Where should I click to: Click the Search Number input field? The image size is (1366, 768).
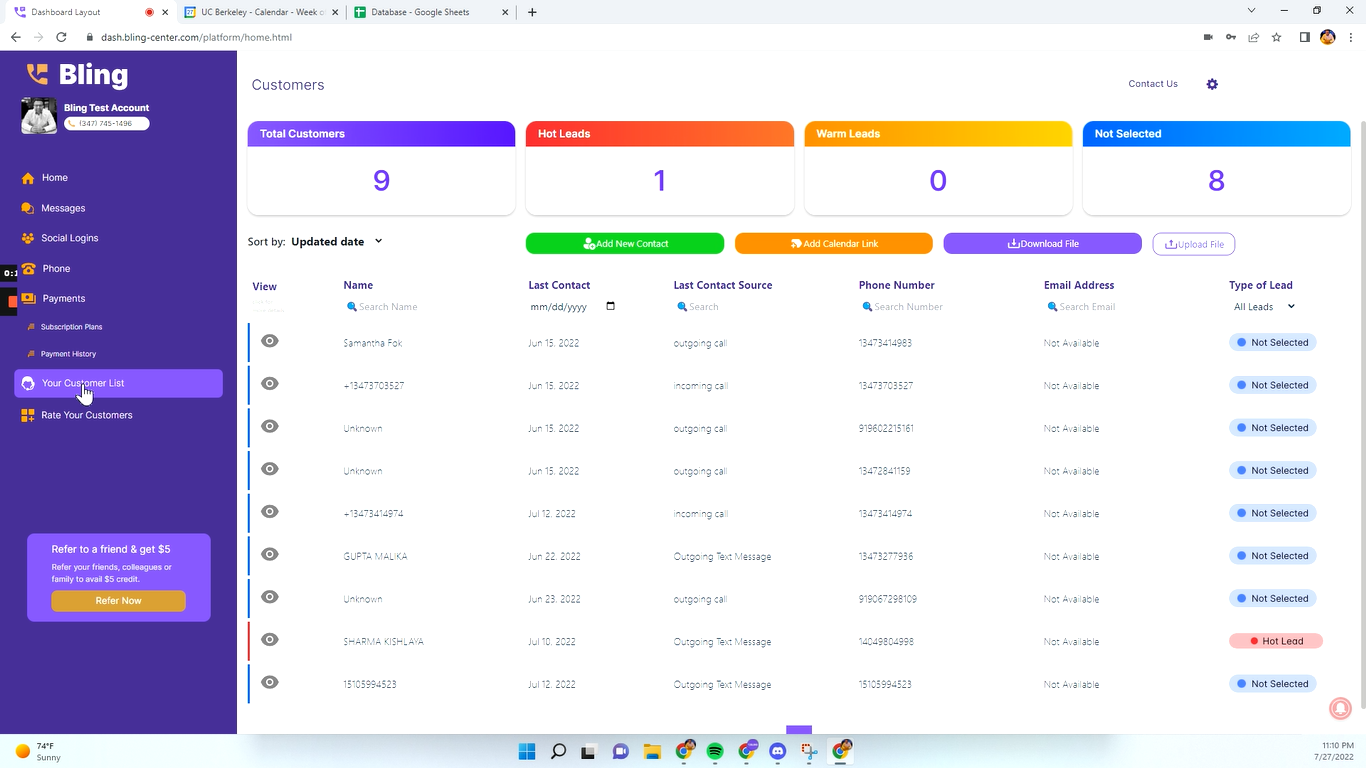[940, 307]
